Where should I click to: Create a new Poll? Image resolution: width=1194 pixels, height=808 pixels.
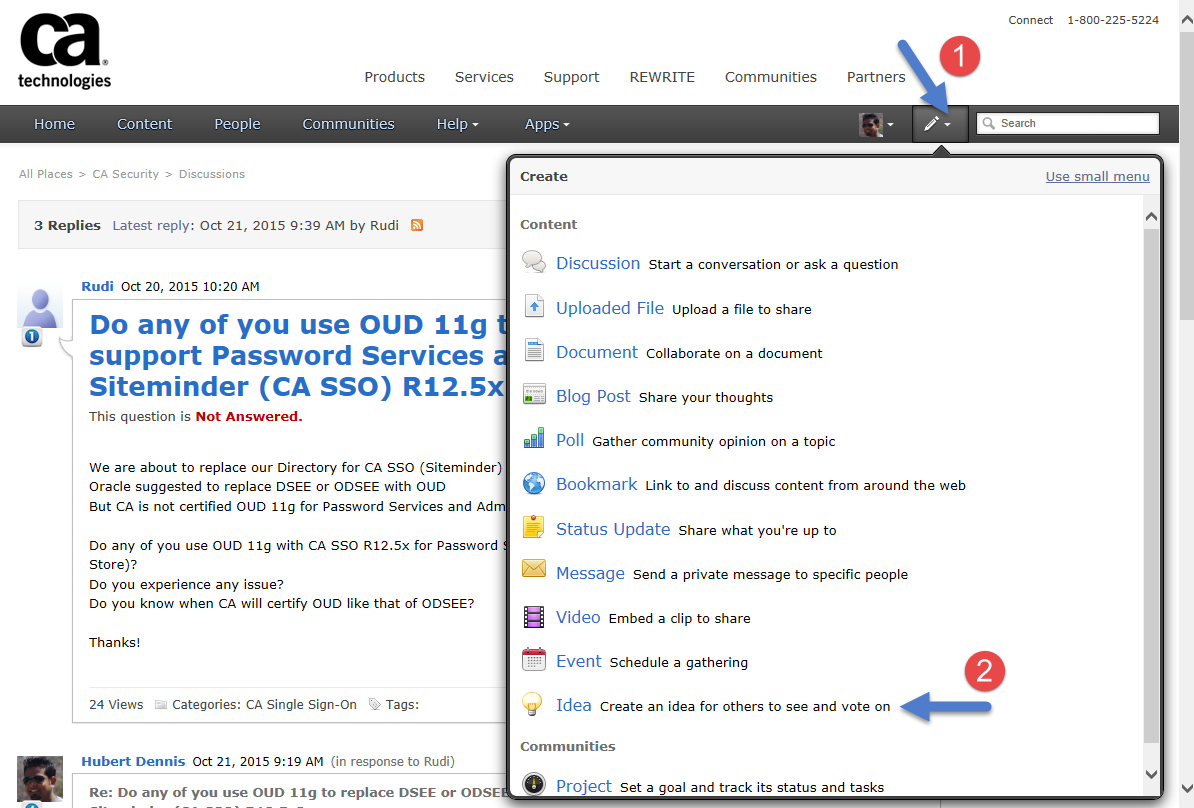point(570,441)
